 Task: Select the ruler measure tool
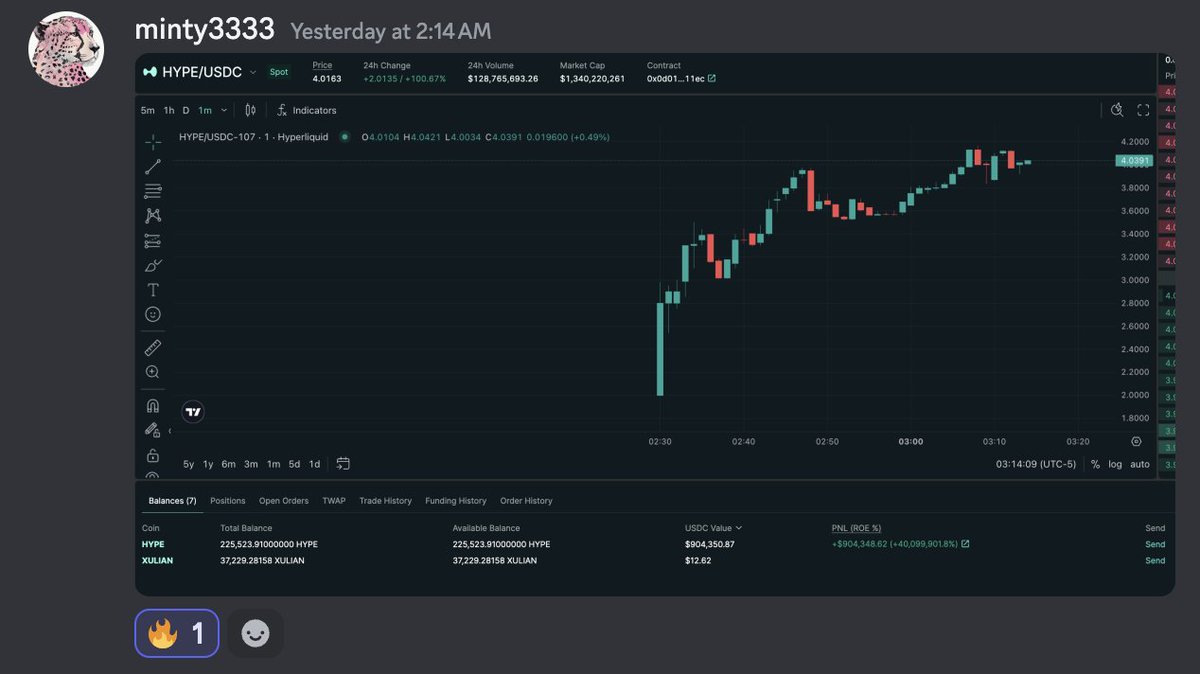coord(152,347)
